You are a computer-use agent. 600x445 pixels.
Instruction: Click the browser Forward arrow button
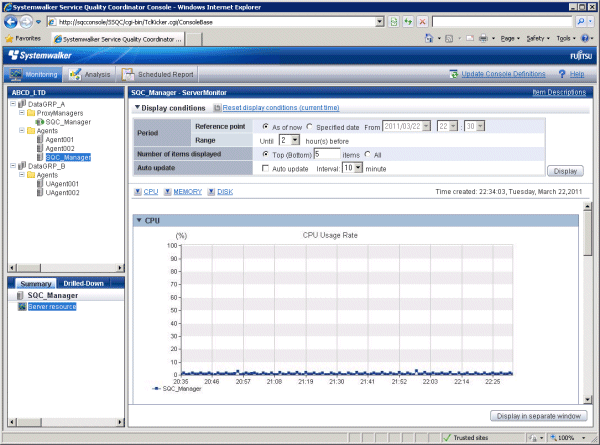point(26,22)
